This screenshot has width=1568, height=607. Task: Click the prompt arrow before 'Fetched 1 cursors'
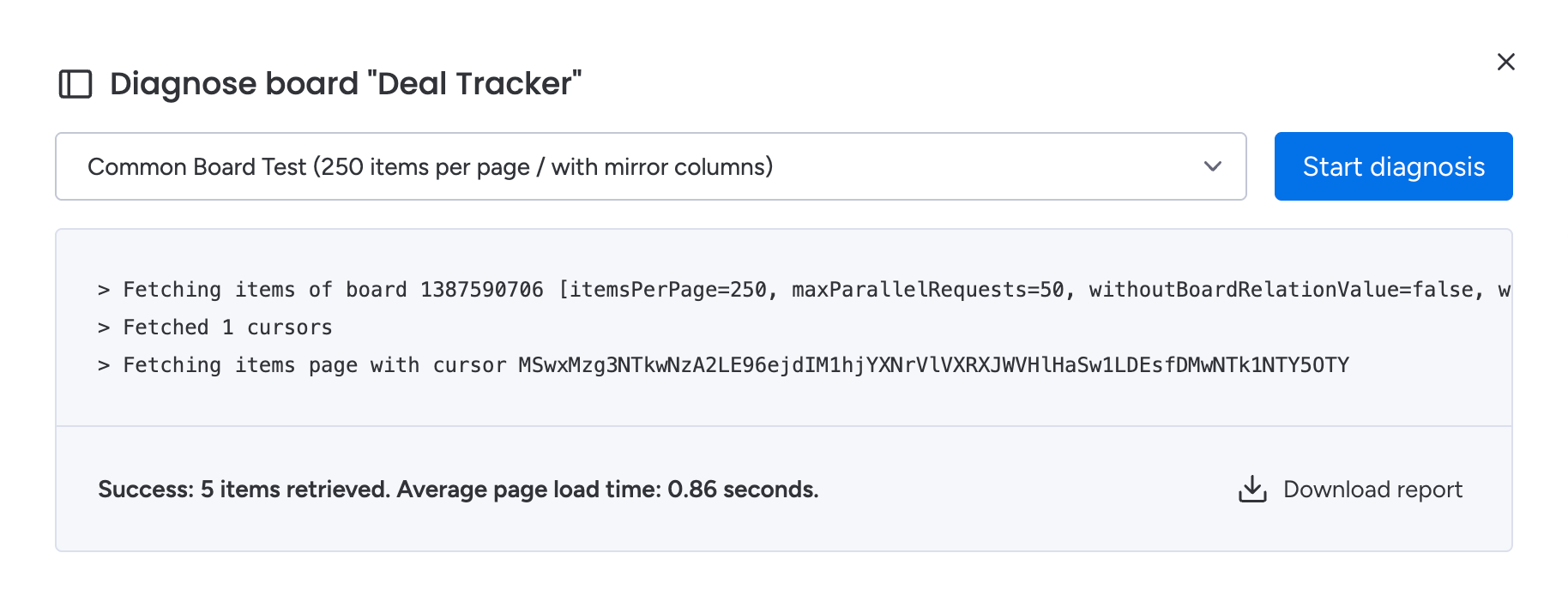[x=104, y=328]
